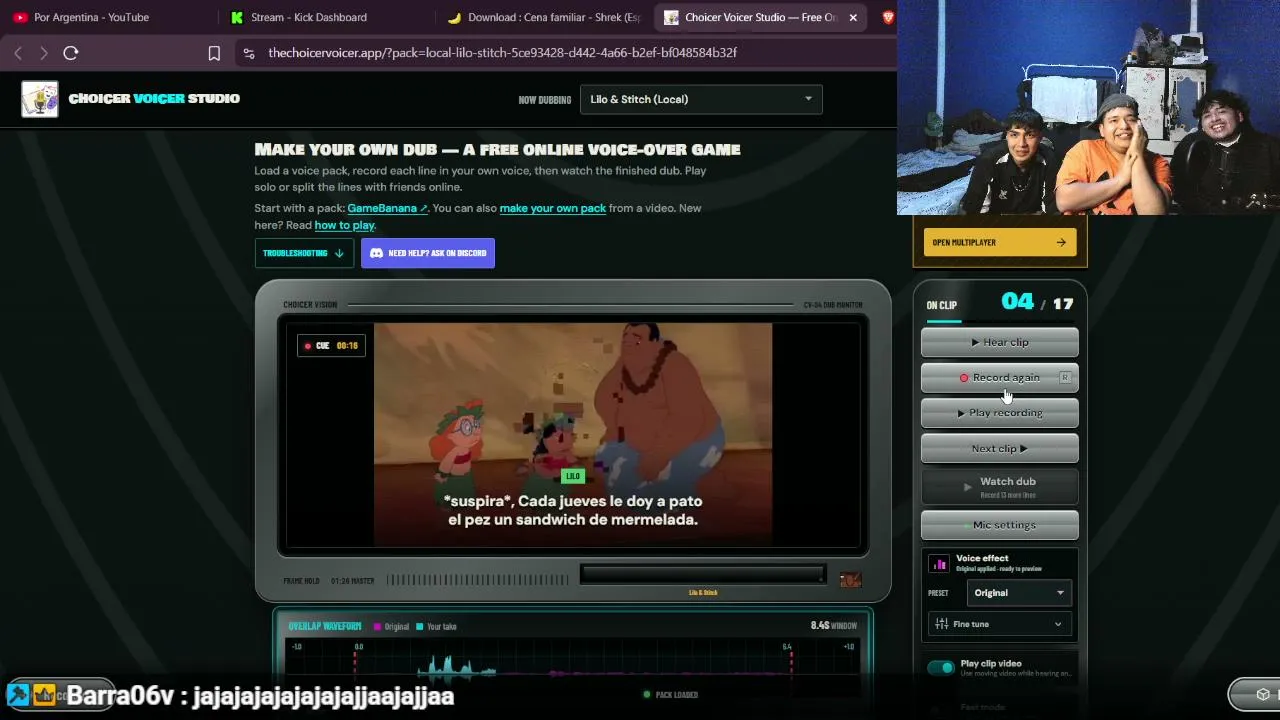Go to the Next clip

click(x=1000, y=449)
